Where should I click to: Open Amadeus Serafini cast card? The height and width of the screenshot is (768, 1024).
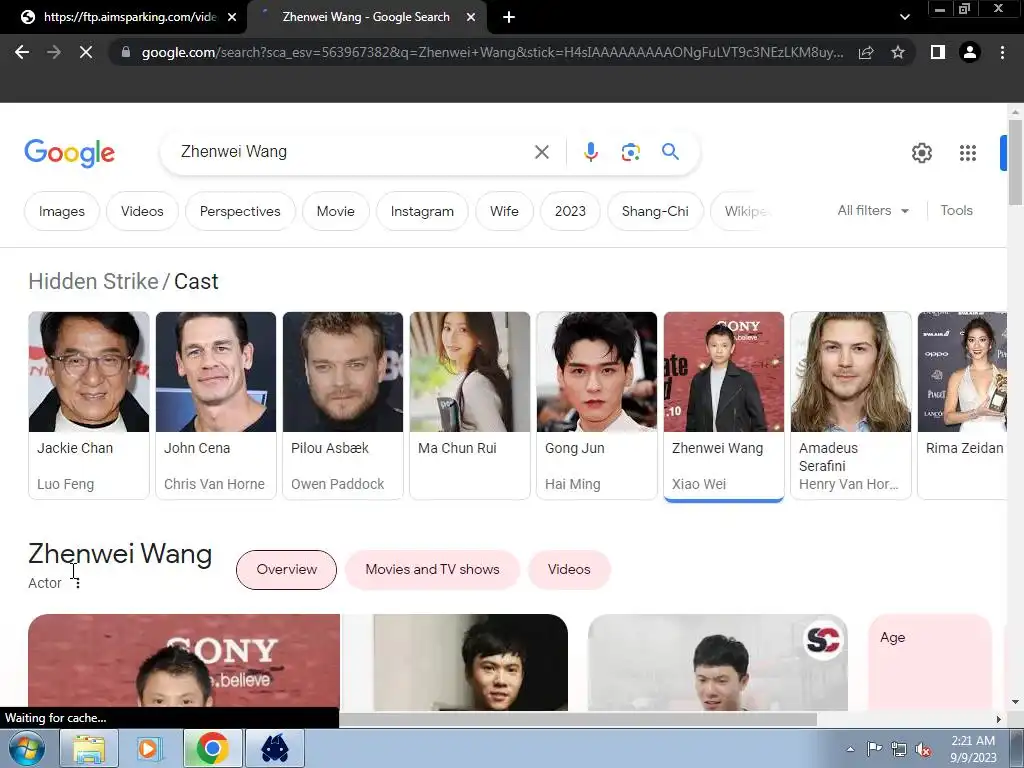(x=851, y=405)
